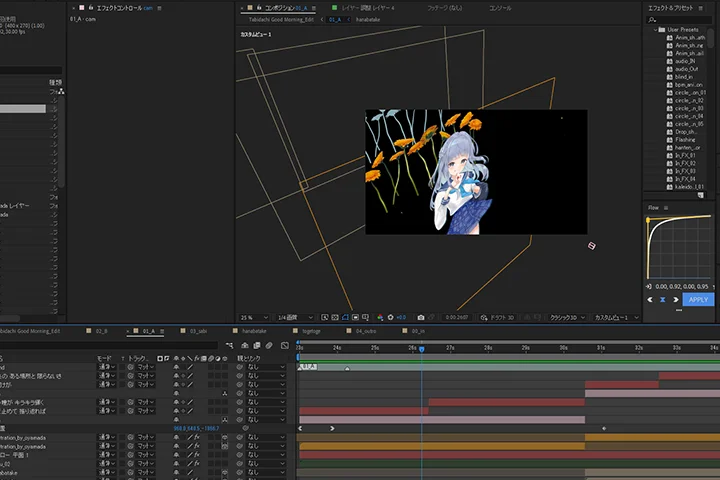
Task: Collapse the User Presets folder
Action: (x=655, y=29)
